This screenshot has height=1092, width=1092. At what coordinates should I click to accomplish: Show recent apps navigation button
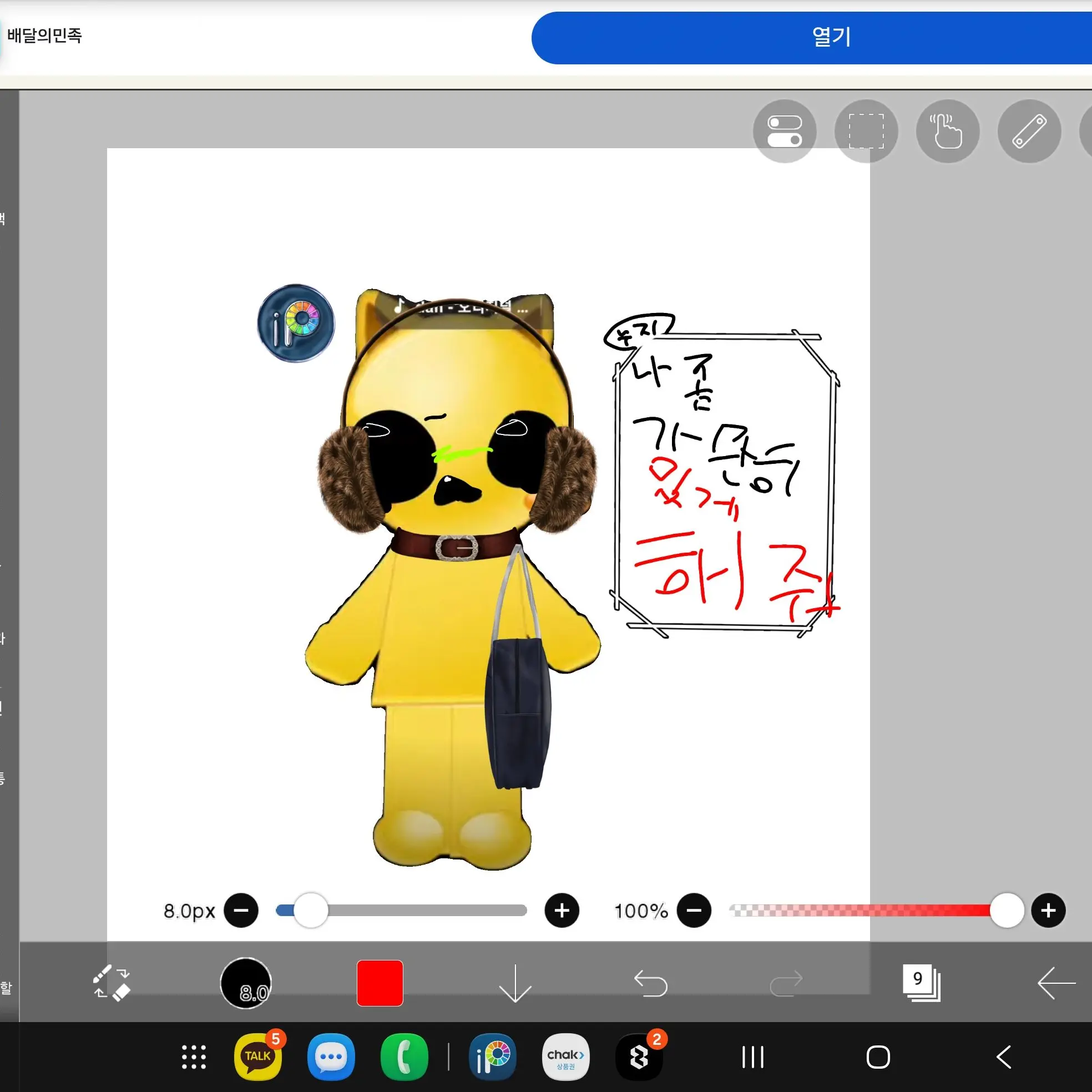tap(753, 1057)
